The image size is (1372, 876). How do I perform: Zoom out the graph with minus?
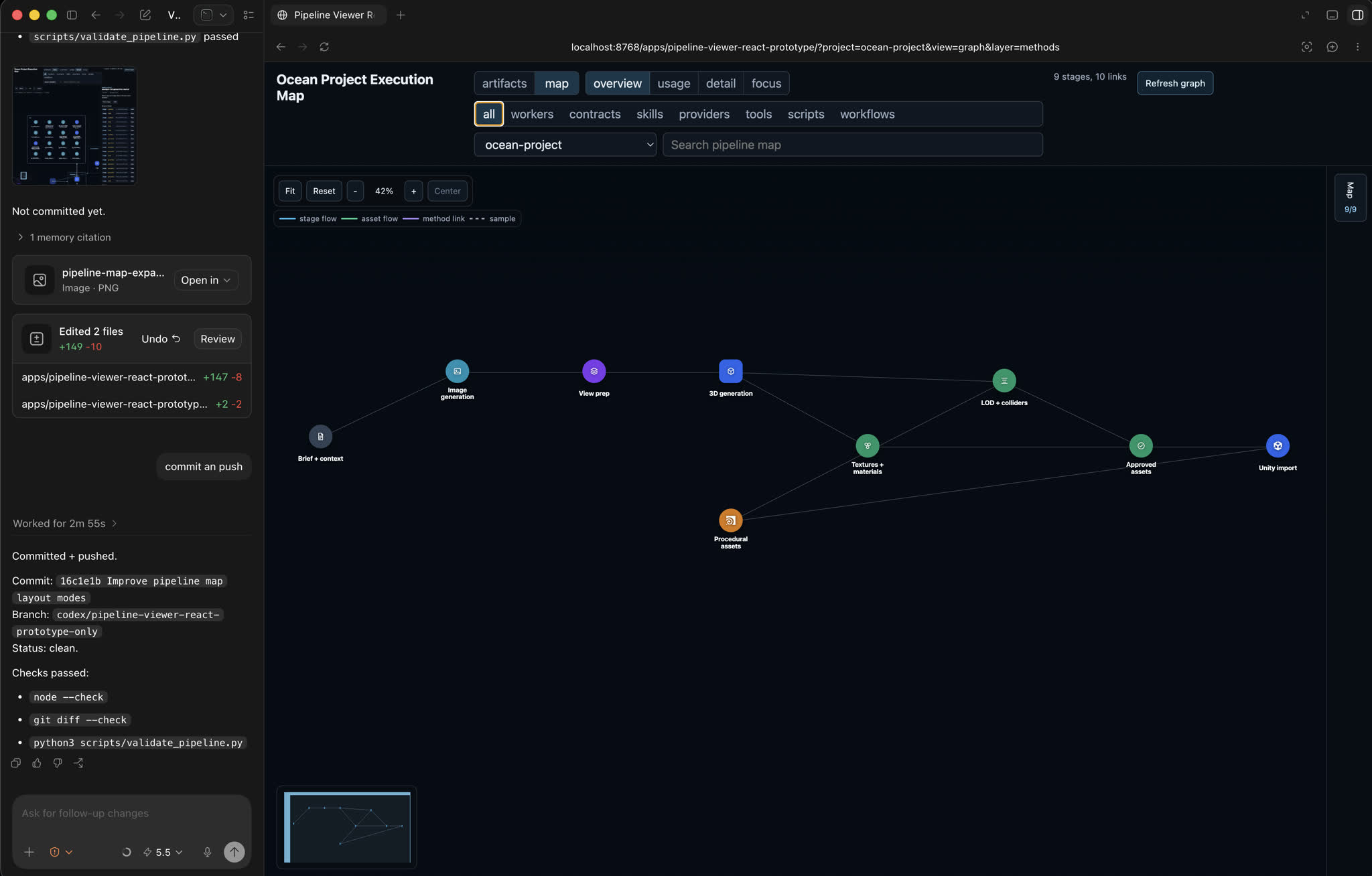[x=355, y=191]
